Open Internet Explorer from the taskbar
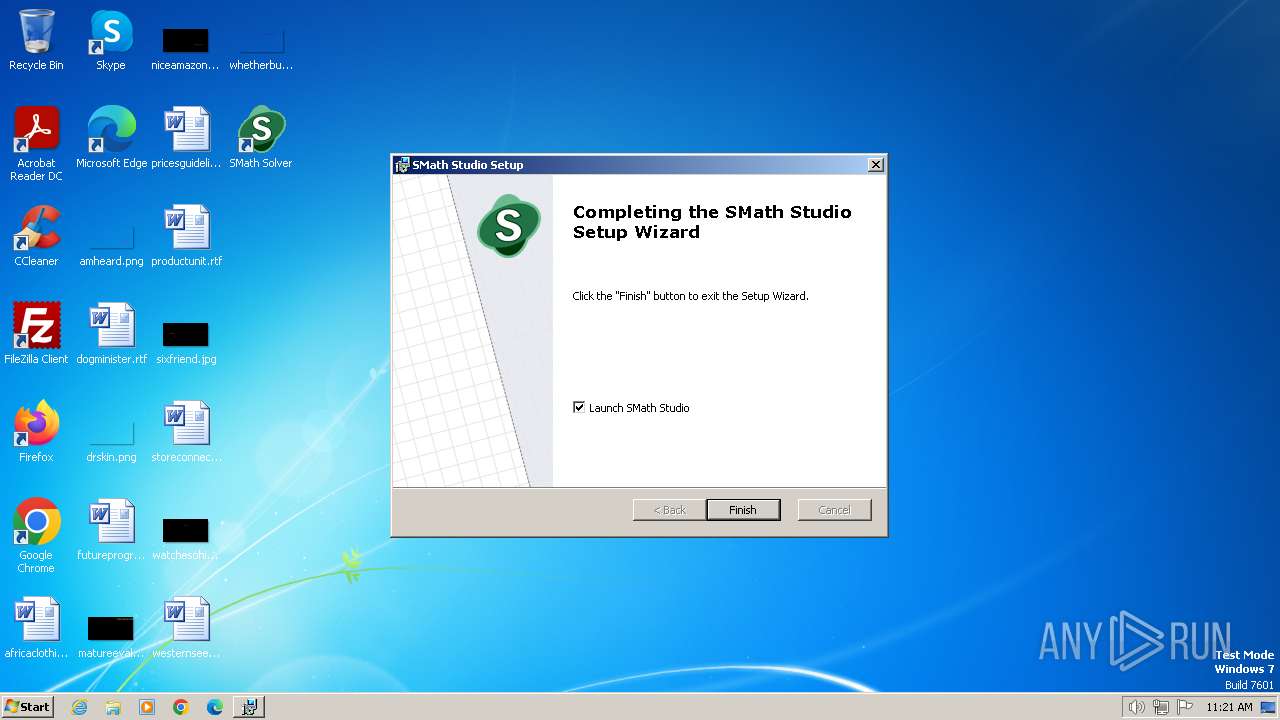The width and height of the screenshot is (1280, 720). (79, 707)
